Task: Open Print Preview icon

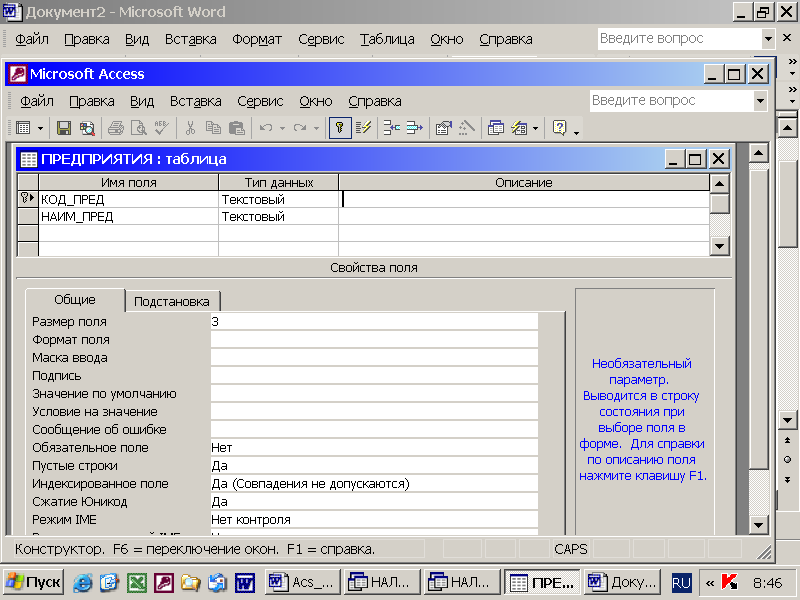Action: [x=139, y=128]
